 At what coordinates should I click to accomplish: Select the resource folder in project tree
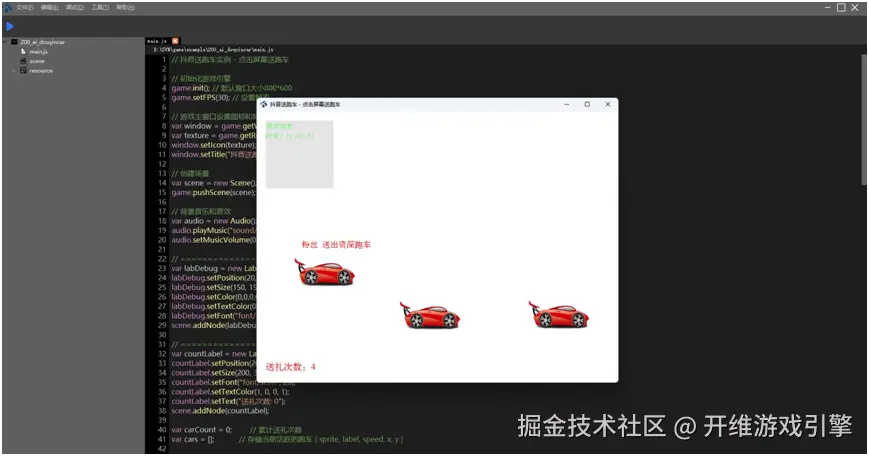[x=41, y=70]
